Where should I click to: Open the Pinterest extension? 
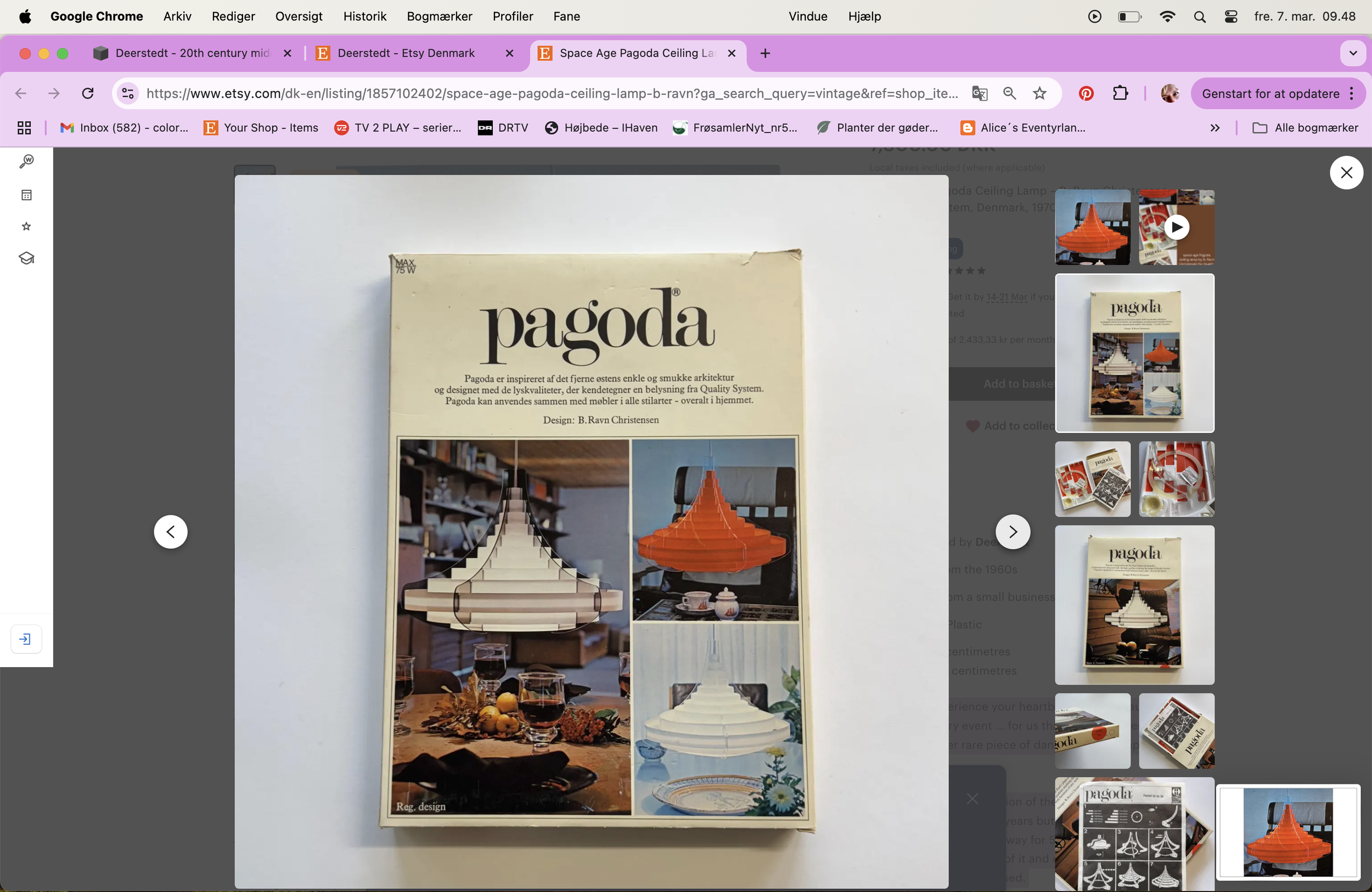point(1086,93)
